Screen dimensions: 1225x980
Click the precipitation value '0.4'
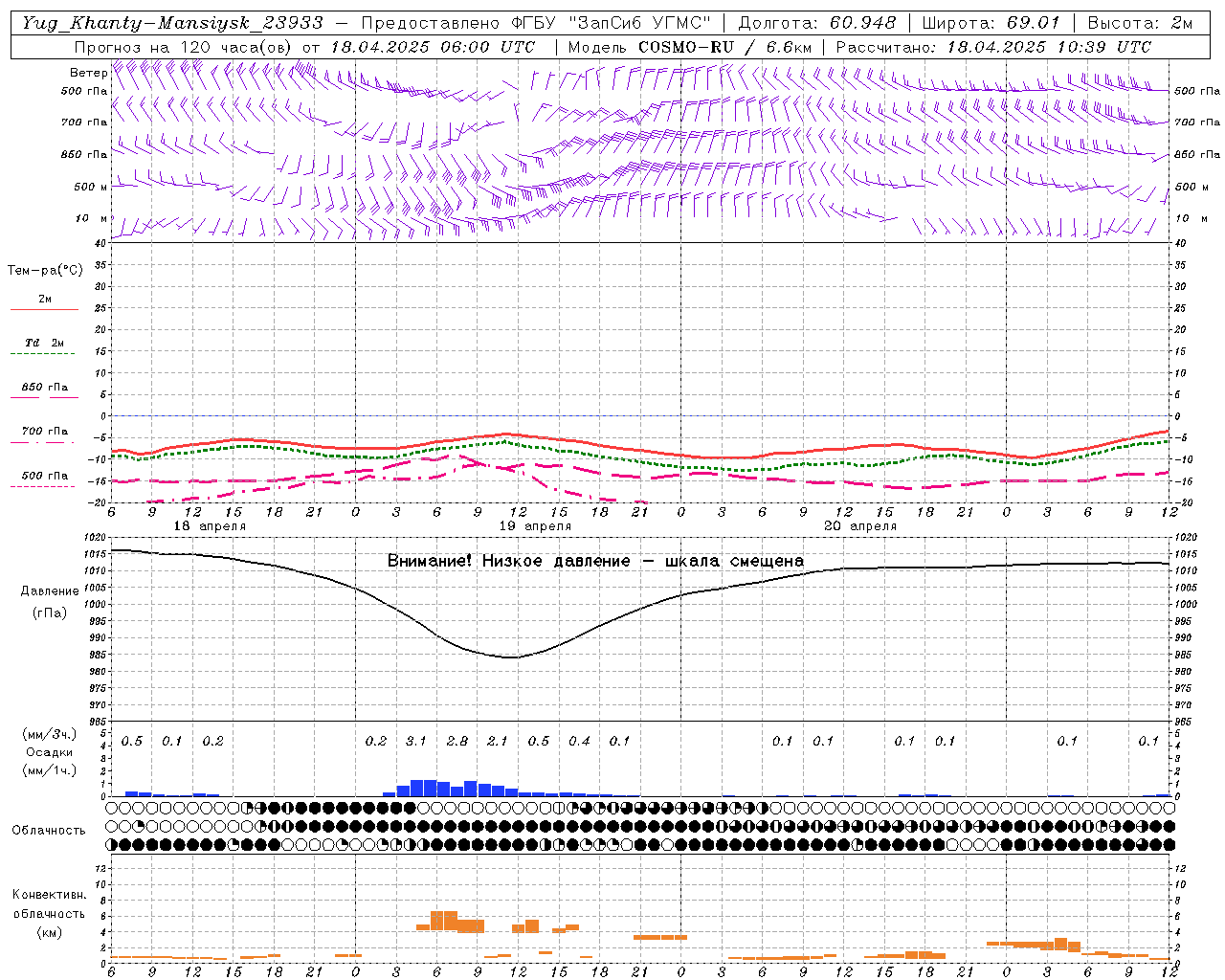click(x=579, y=742)
